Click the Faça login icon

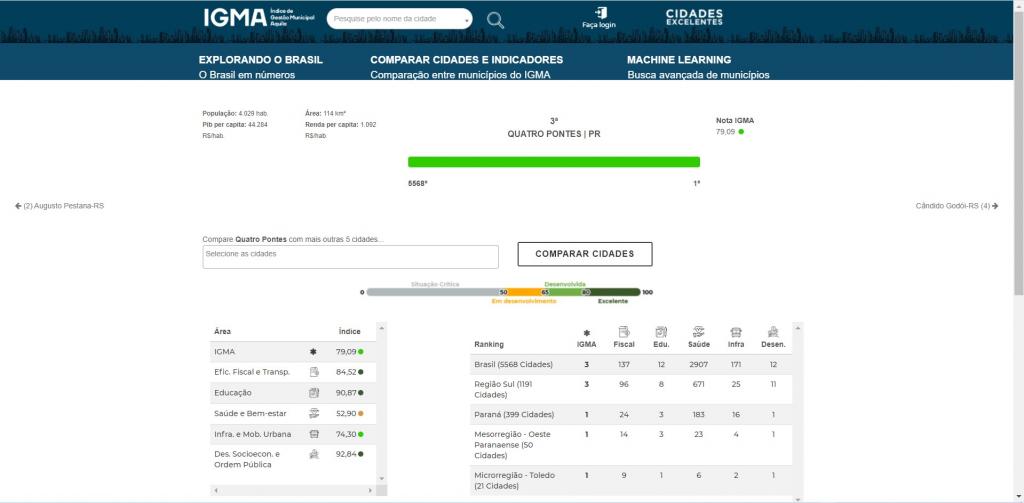pos(601,12)
